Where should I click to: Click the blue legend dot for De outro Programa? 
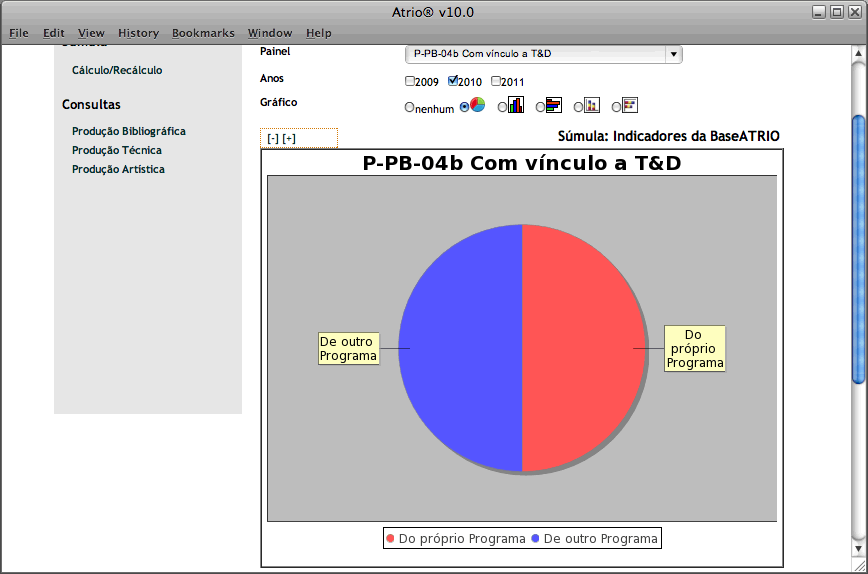pos(535,539)
